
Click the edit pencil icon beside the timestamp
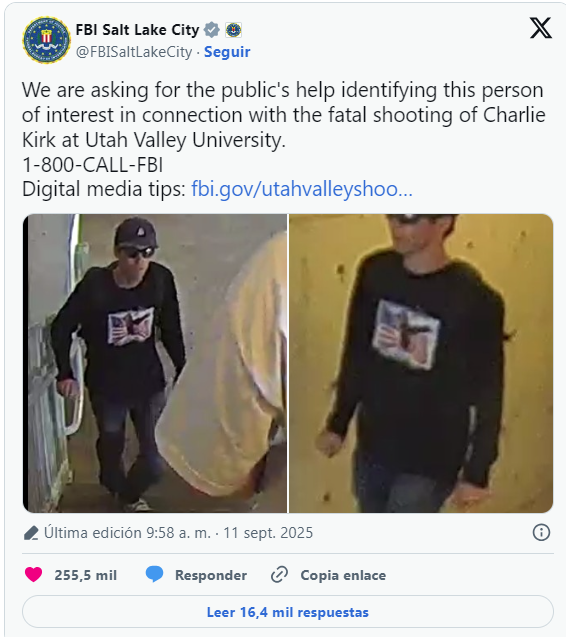pyautogui.click(x=31, y=533)
